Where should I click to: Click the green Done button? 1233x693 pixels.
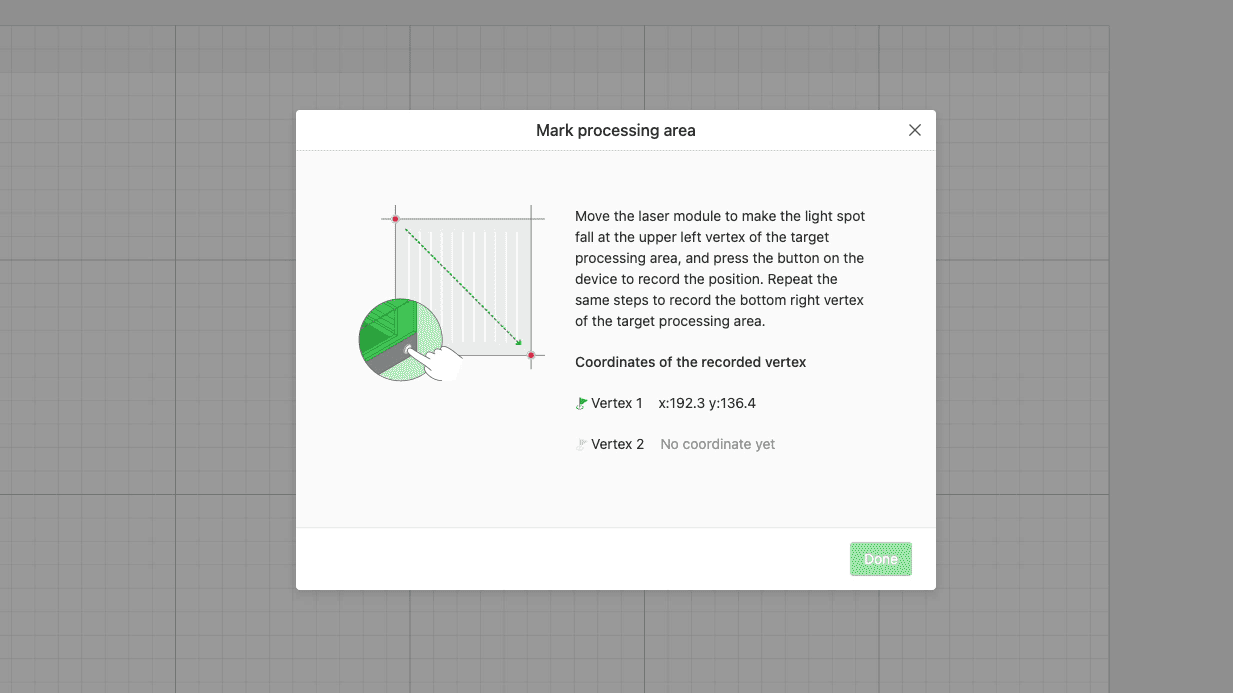coord(880,559)
